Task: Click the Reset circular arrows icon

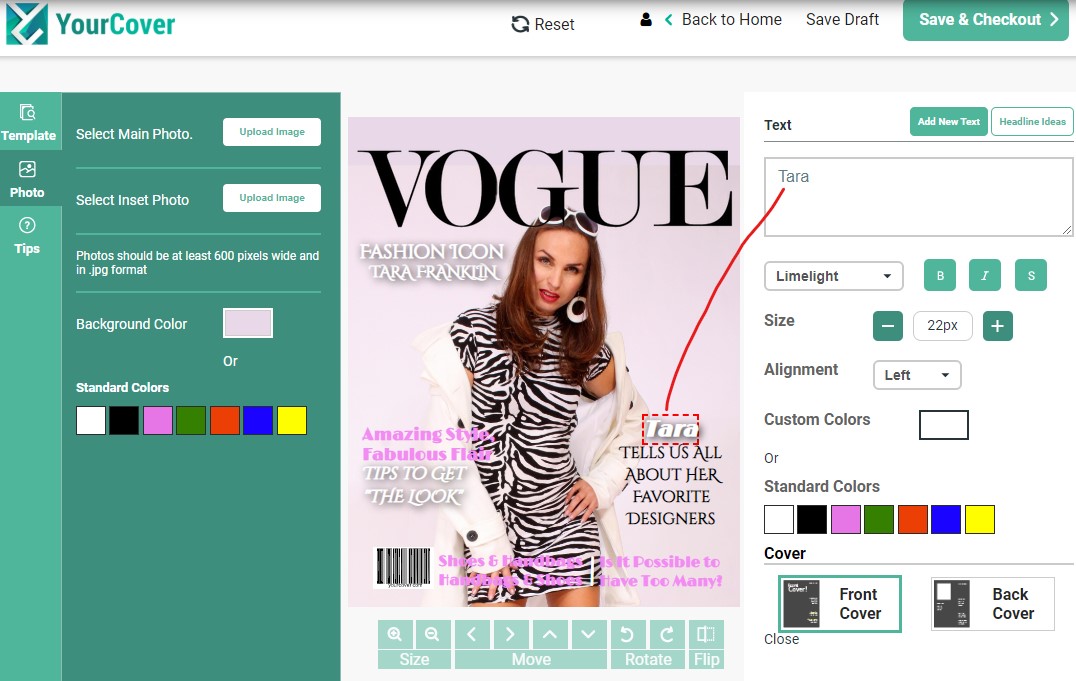Action: point(520,25)
